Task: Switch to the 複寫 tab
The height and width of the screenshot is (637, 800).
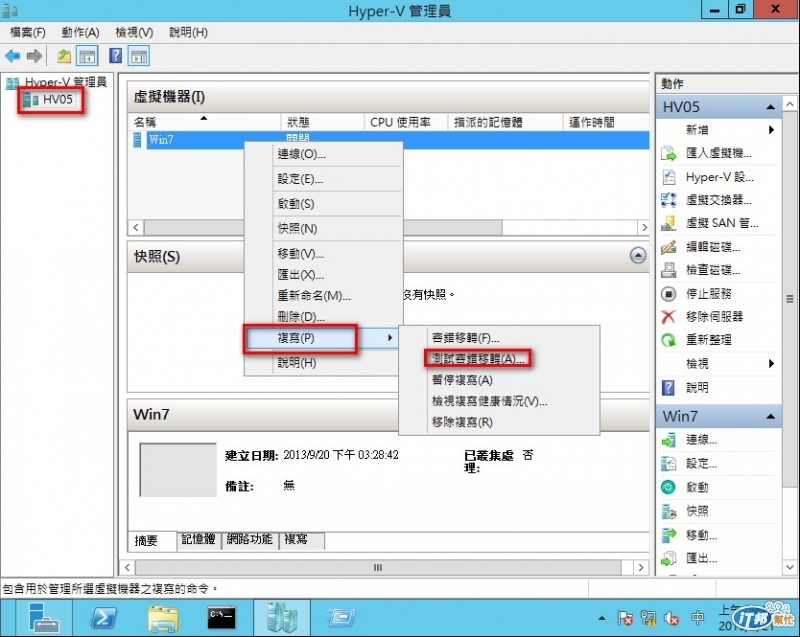Action: [301, 540]
